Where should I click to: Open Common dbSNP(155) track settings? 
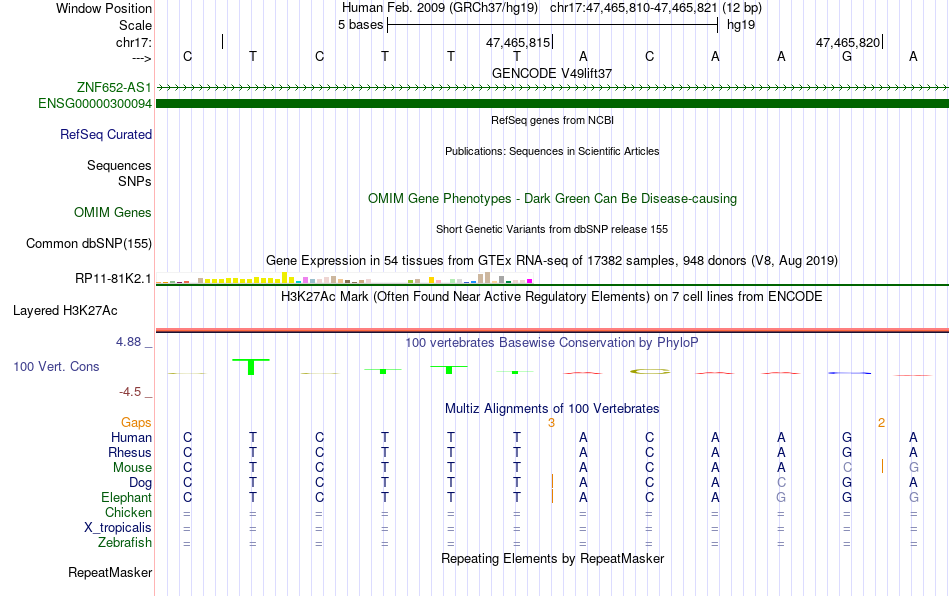click(89, 243)
